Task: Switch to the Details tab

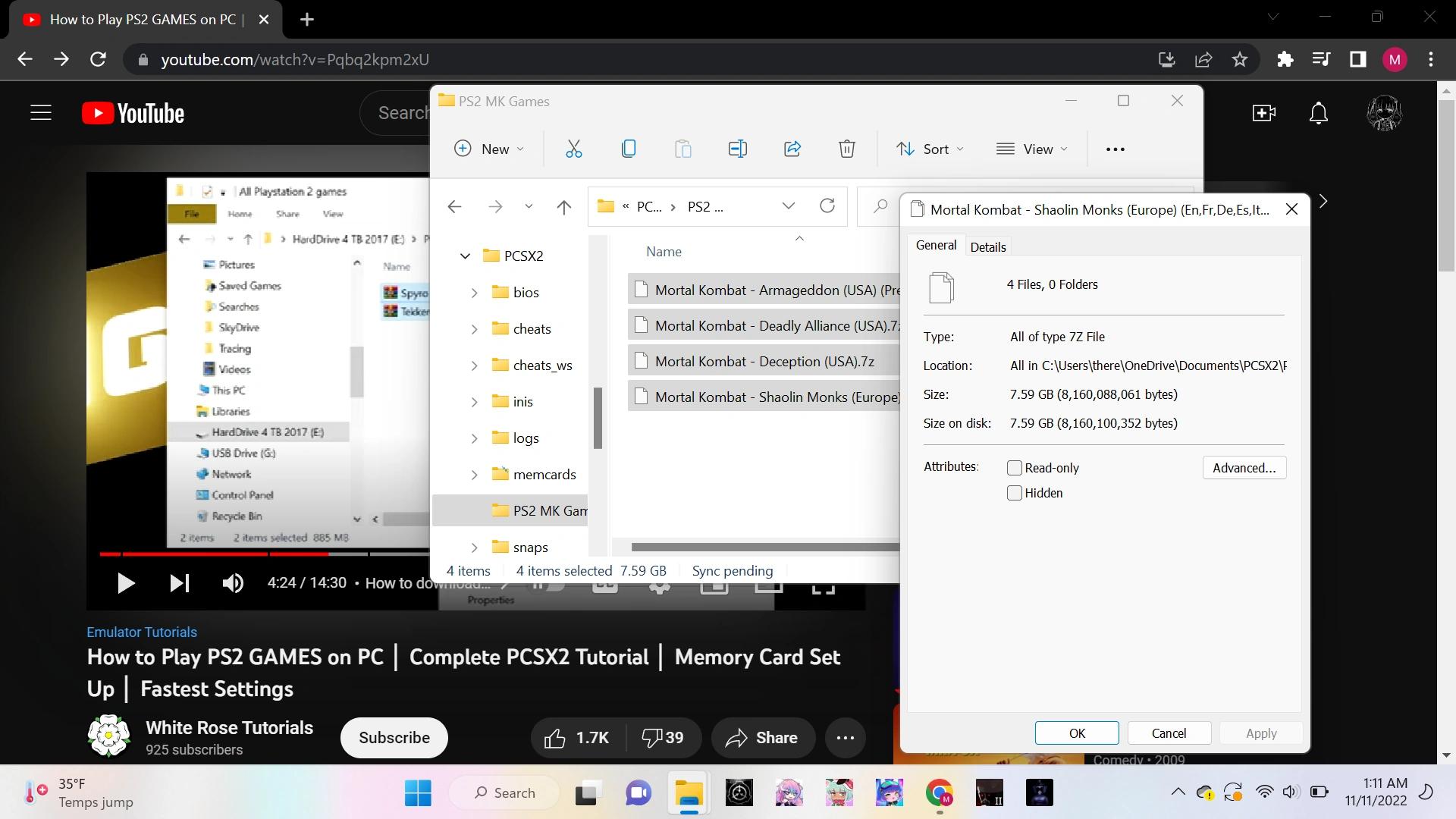Action: [x=987, y=247]
